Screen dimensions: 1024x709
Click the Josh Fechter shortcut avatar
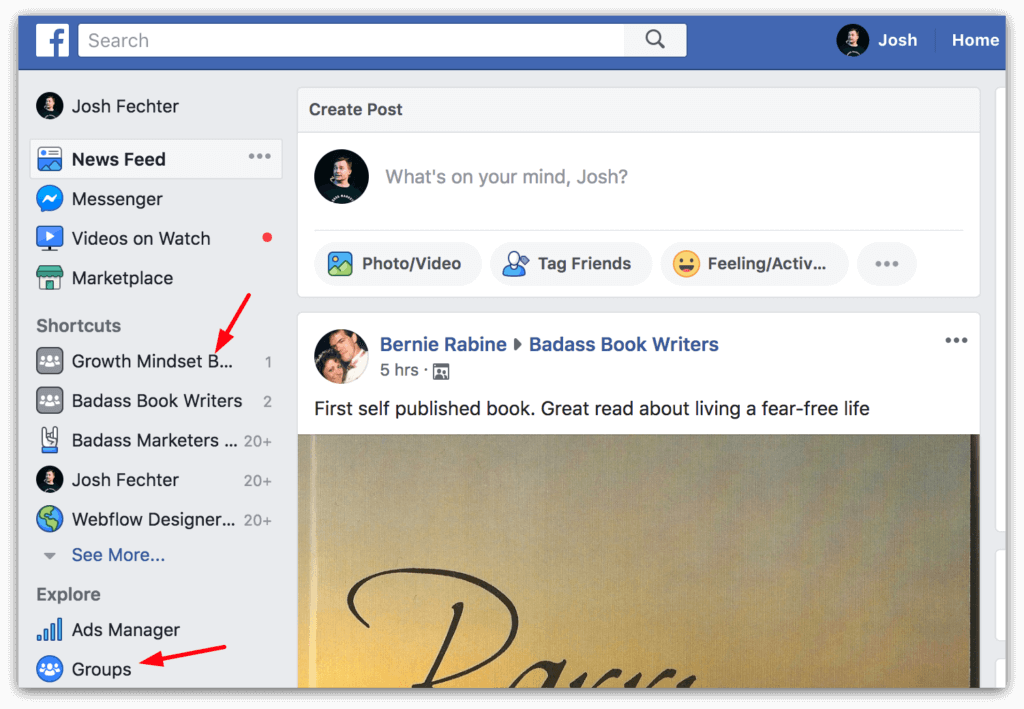pyautogui.click(x=50, y=480)
